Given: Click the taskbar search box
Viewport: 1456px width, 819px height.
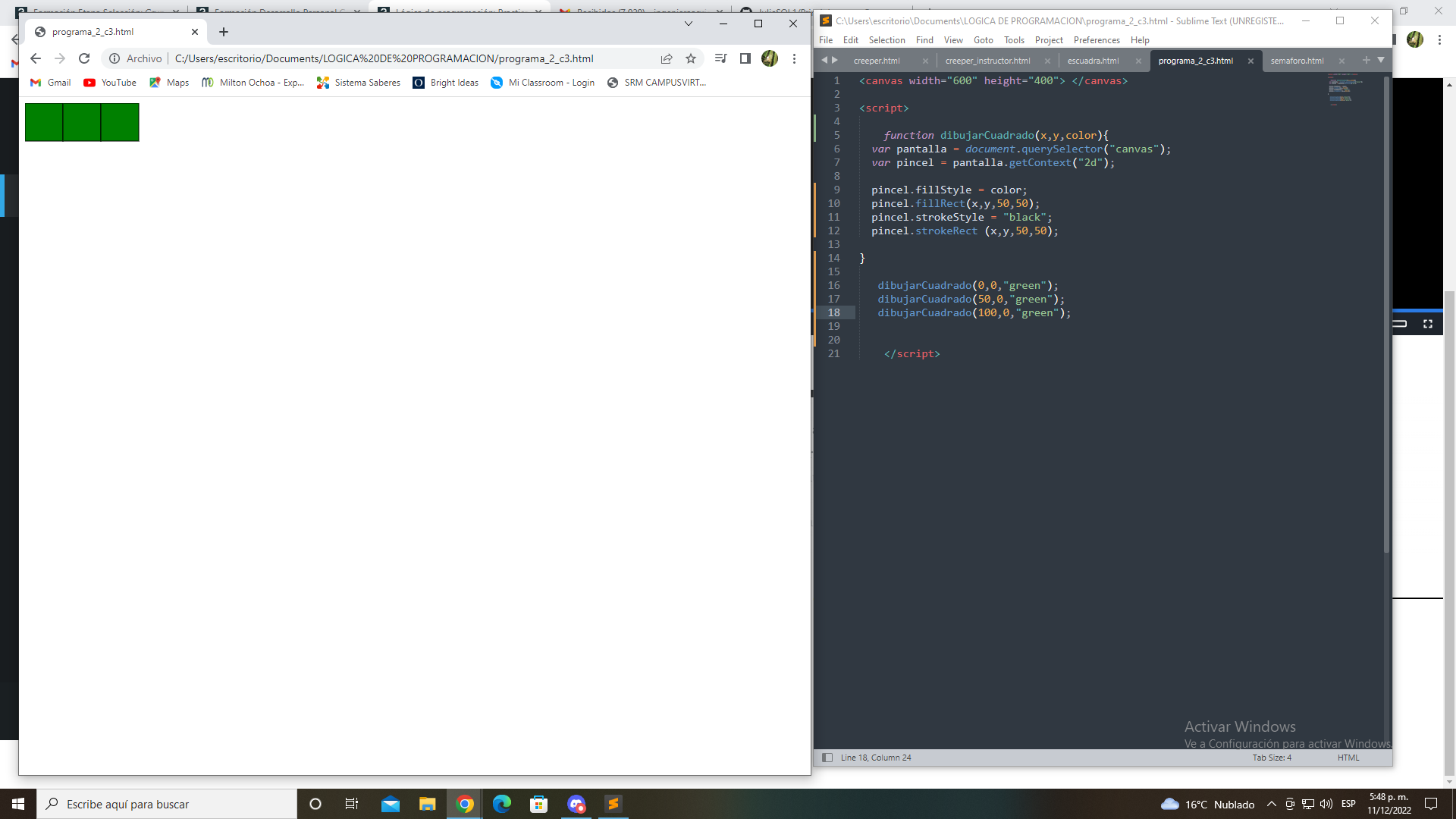Looking at the screenshot, I should coord(167,804).
